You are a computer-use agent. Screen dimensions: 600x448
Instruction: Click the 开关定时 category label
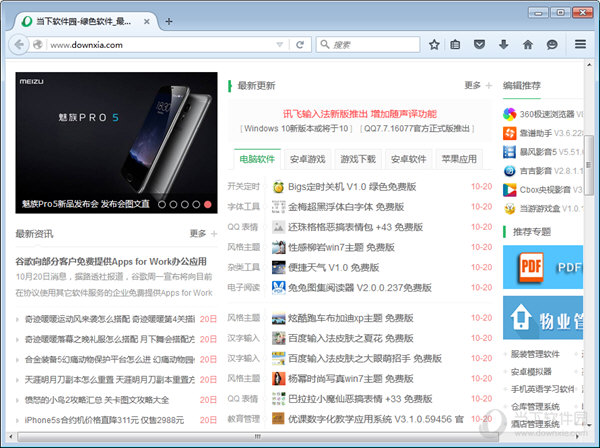coord(244,187)
